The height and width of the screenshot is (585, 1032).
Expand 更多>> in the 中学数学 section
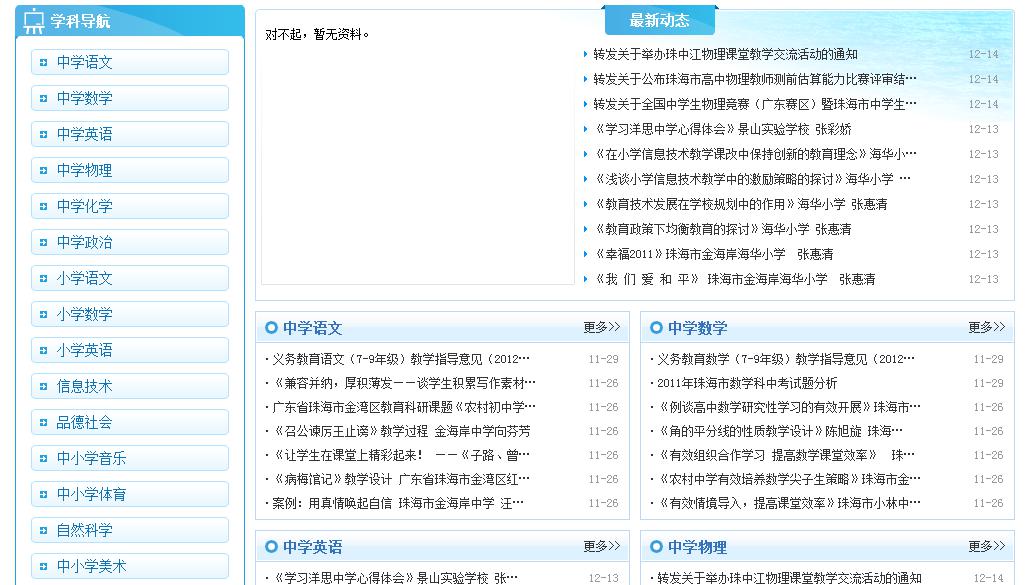point(986,327)
